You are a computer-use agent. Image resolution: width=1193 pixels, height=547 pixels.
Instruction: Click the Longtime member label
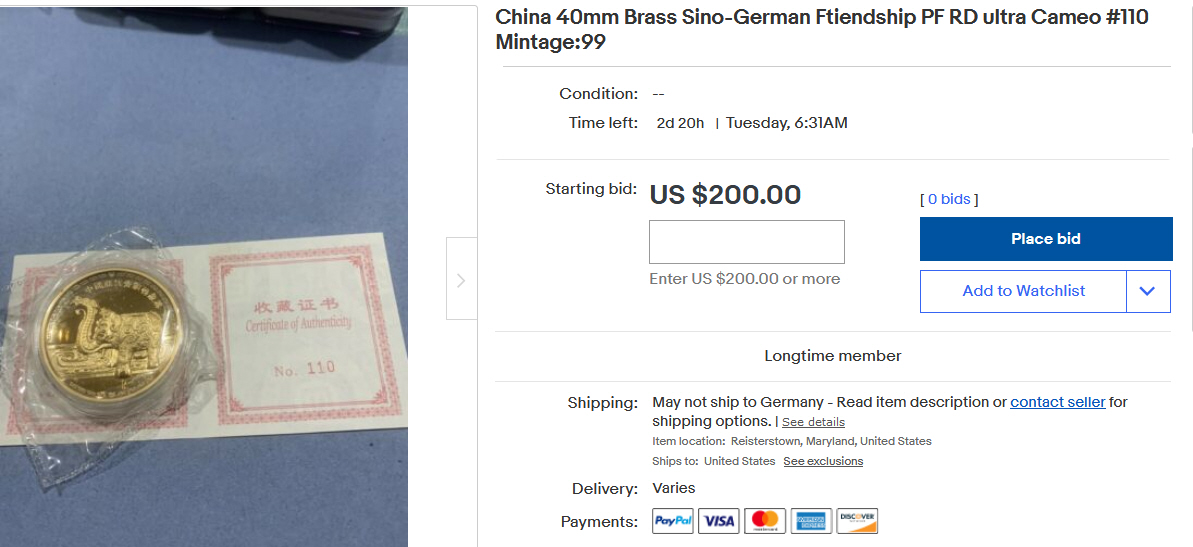[x=833, y=356]
